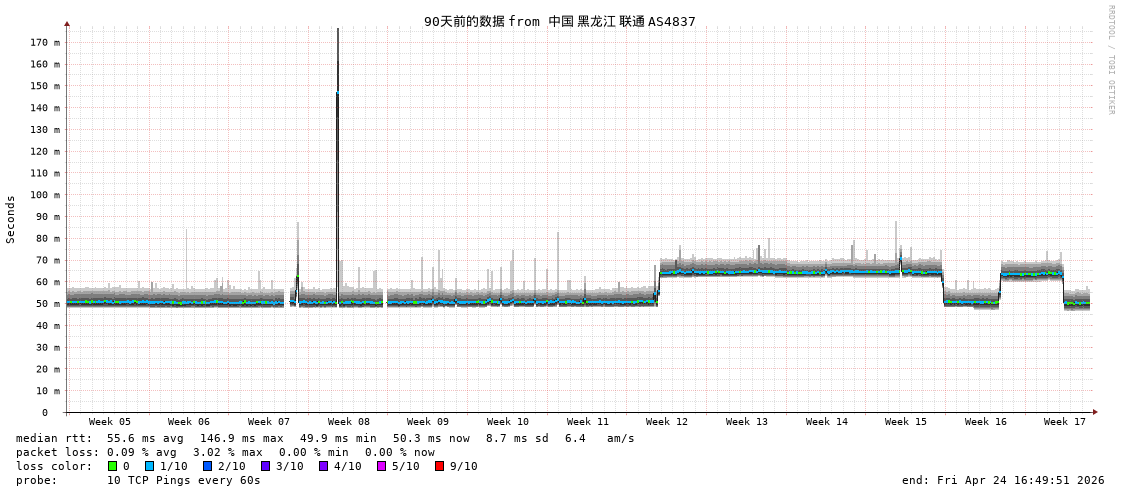
Task: Click the Week 16 x-axis label
Action: click(x=985, y=422)
